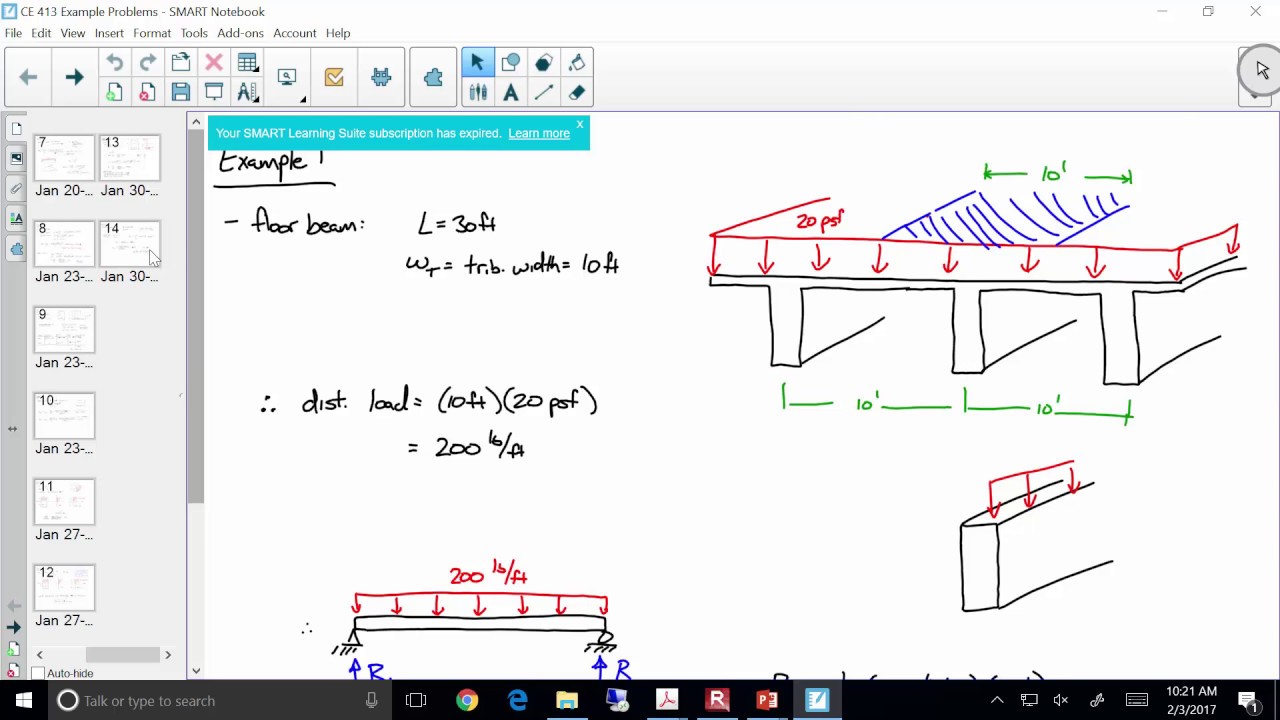Open measurement tools icon
The width and height of the screenshot is (1280, 720).
(247, 92)
